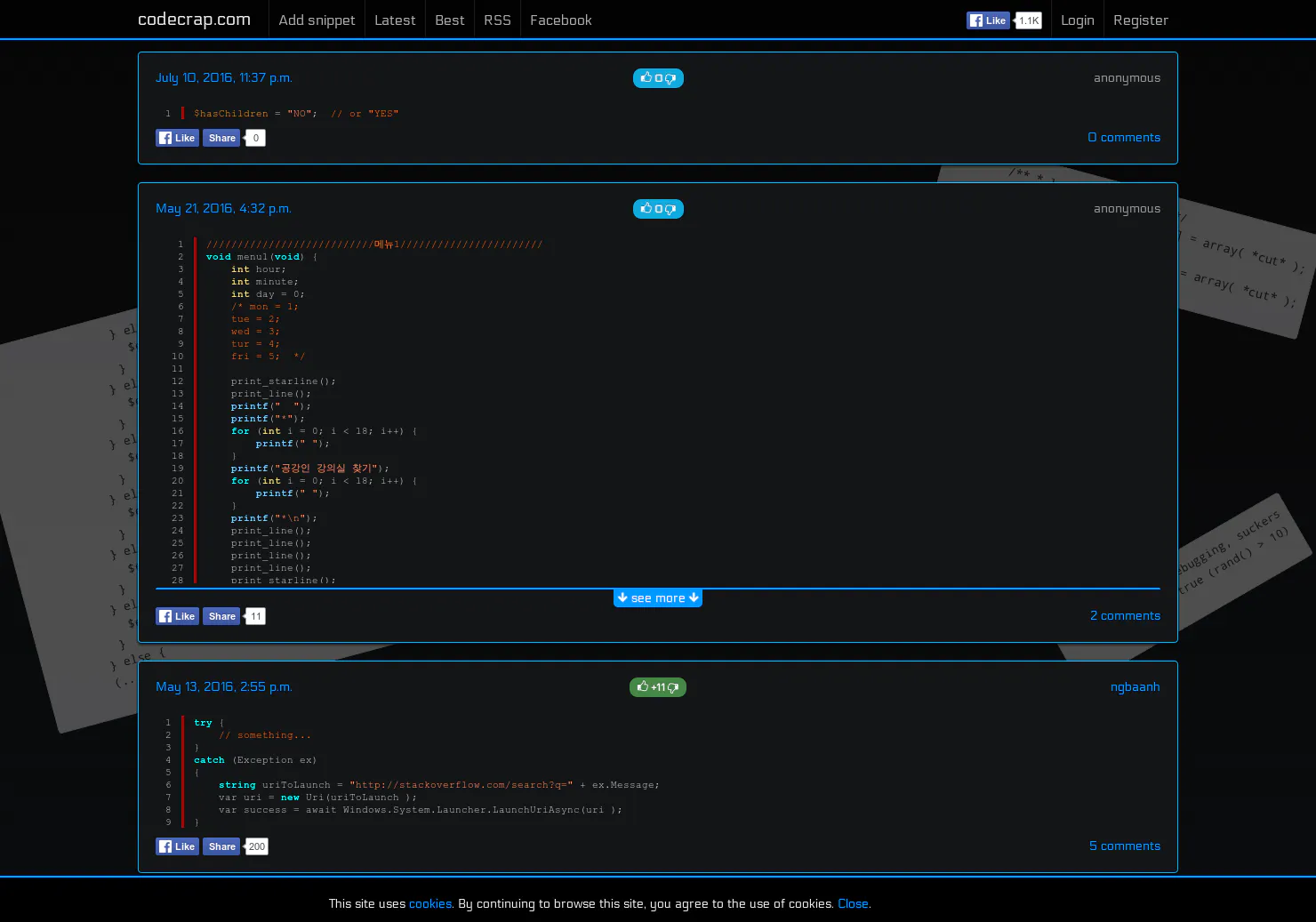The image size is (1316, 922).
Task: Click the stackoverflow.com search URL string
Action: pyautogui.click(x=461, y=785)
